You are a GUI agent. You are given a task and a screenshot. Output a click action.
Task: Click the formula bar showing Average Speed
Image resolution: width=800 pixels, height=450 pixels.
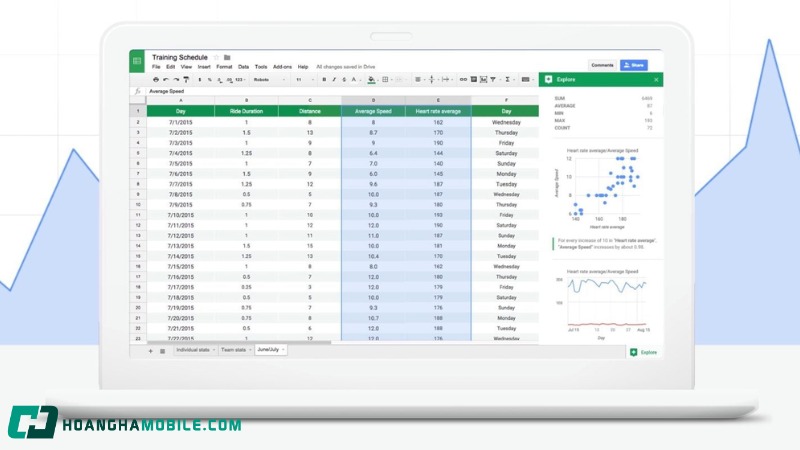tap(342, 91)
